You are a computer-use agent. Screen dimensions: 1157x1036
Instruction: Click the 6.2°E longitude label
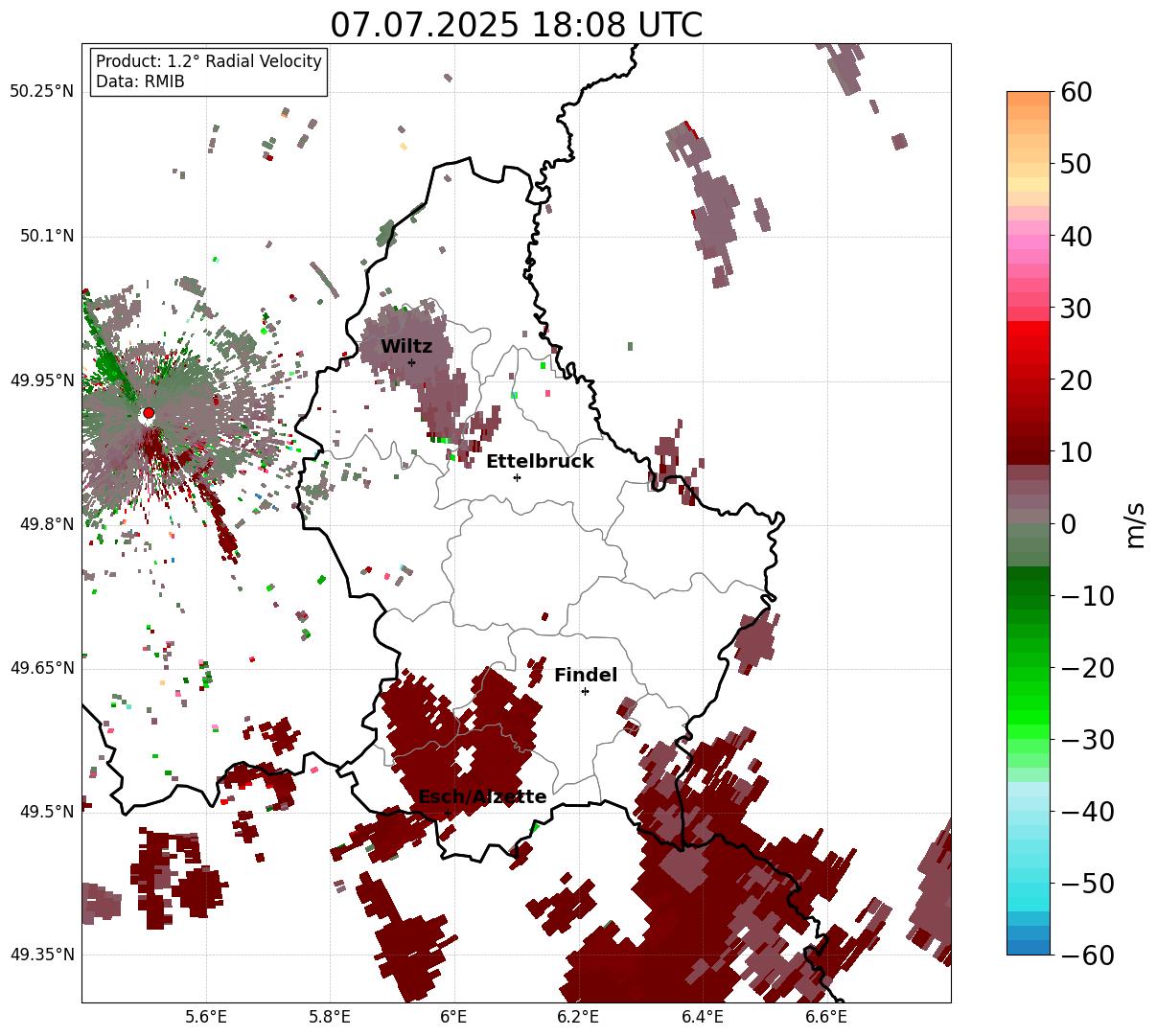click(x=578, y=1017)
